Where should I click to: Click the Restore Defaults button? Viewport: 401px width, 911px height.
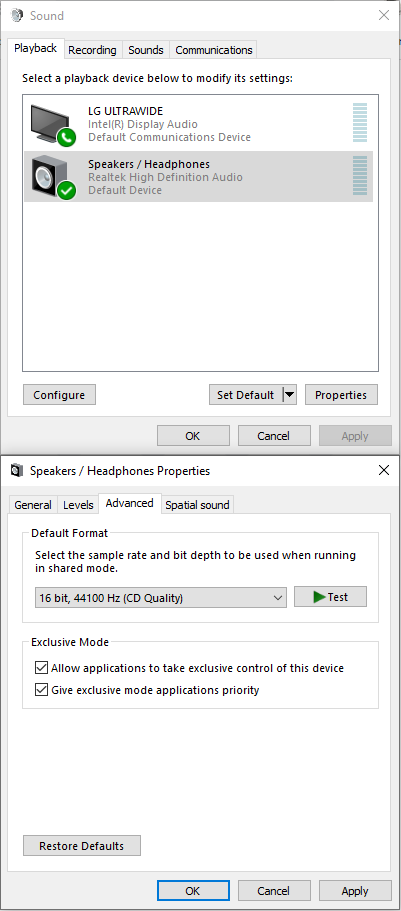coord(82,846)
